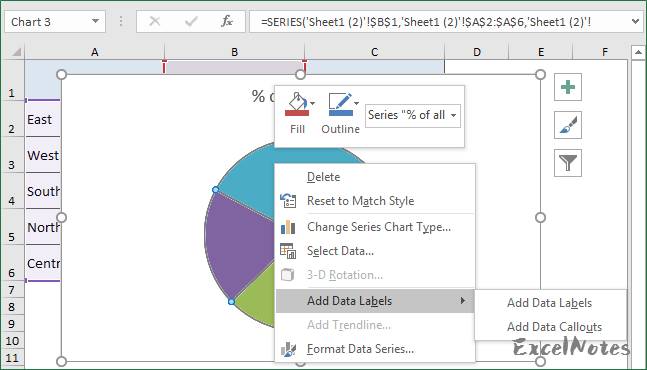Click the Fill paint bucket icon
Screen dimensions: 647x370
pyautogui.click(x=296, y=104)
